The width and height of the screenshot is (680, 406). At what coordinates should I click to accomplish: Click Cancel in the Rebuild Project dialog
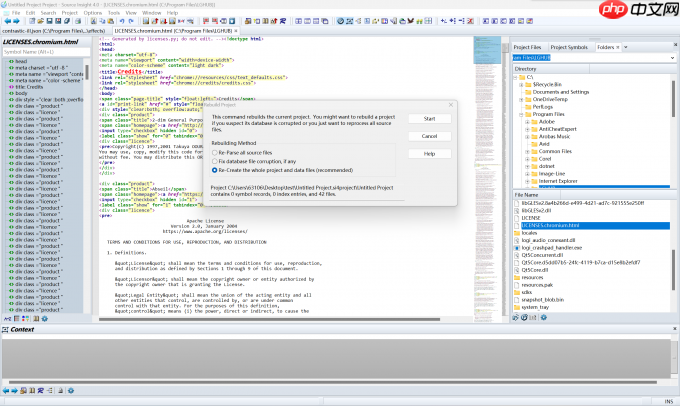click(x=429, y=135)
